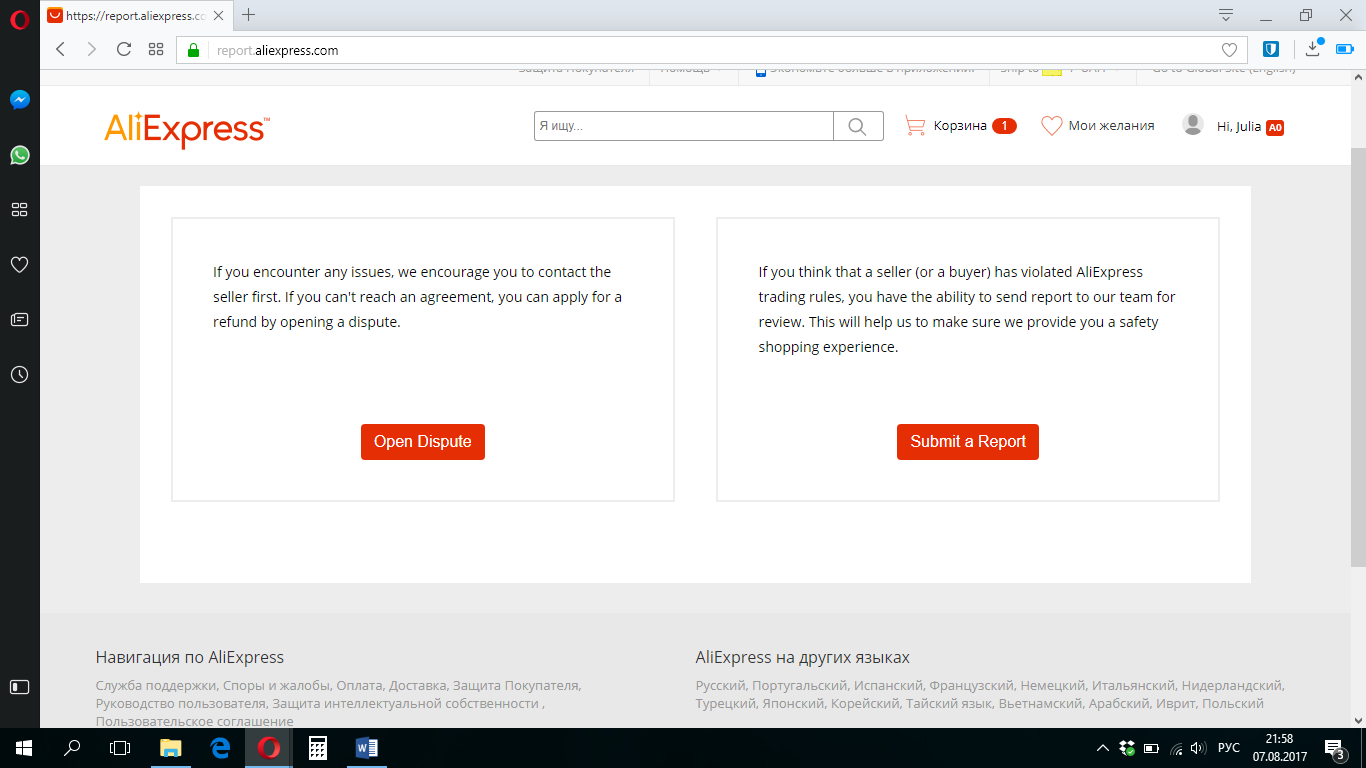1366x768 pixels.
Task: Click search magnifier button on AliExpress
Action: pos(858,126)
